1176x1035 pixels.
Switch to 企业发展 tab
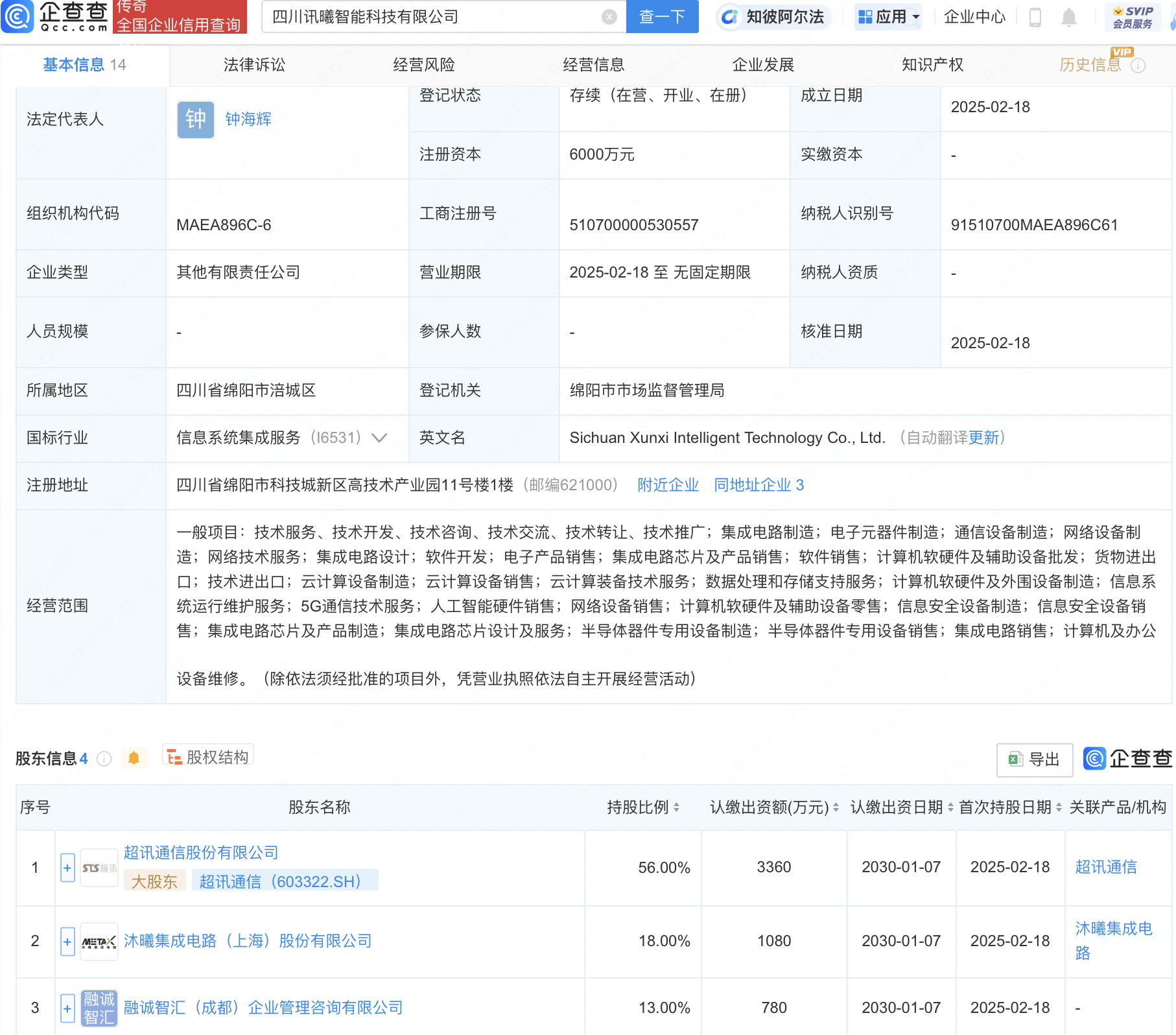pyautogui.click(x=763, y=65)
